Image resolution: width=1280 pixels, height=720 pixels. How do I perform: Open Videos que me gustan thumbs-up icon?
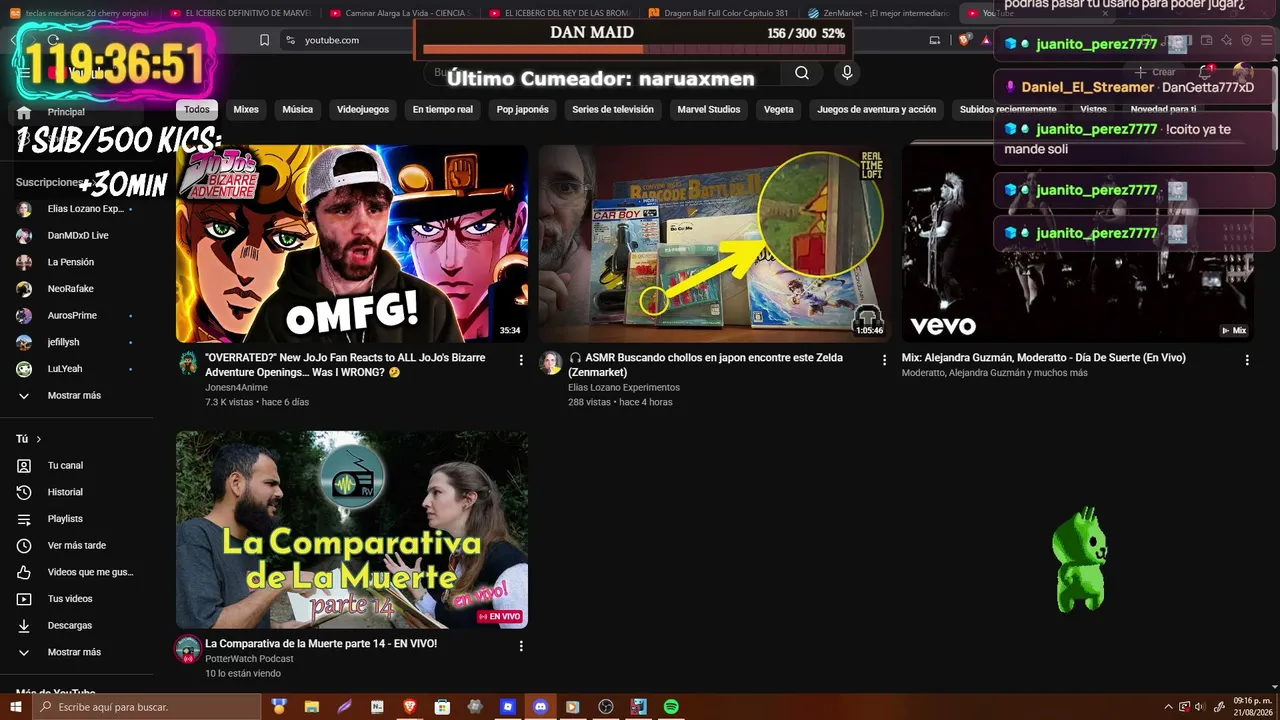(24, 572)
